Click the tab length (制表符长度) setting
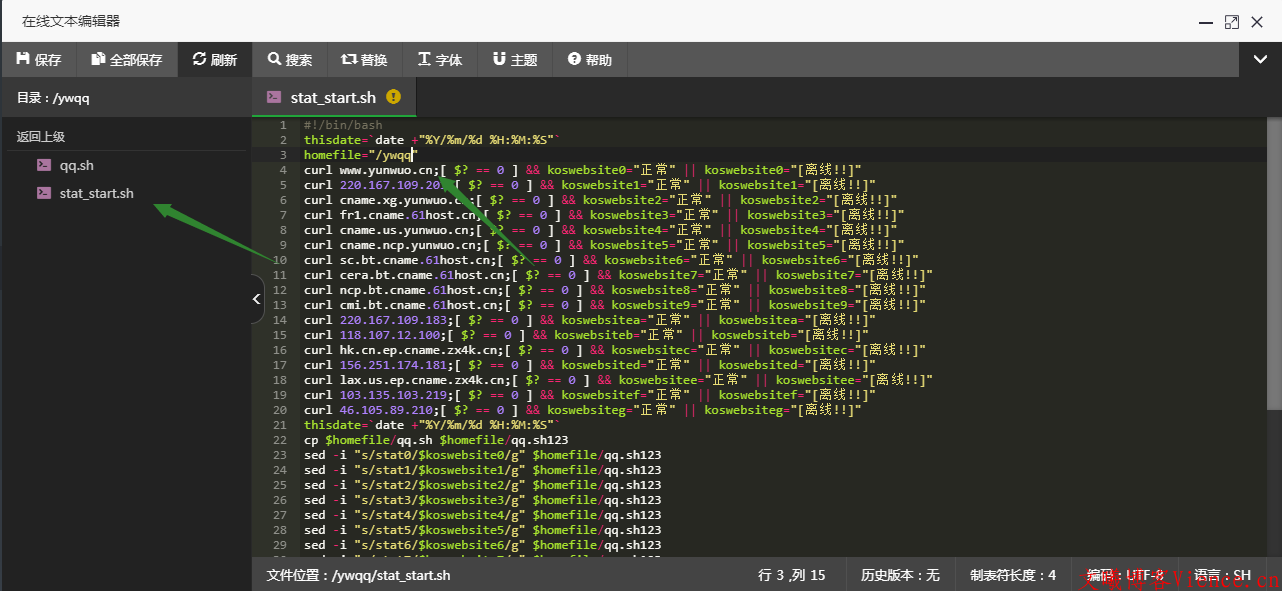The height and width of the screenshot is (591, 1282). pos(1012,575)
